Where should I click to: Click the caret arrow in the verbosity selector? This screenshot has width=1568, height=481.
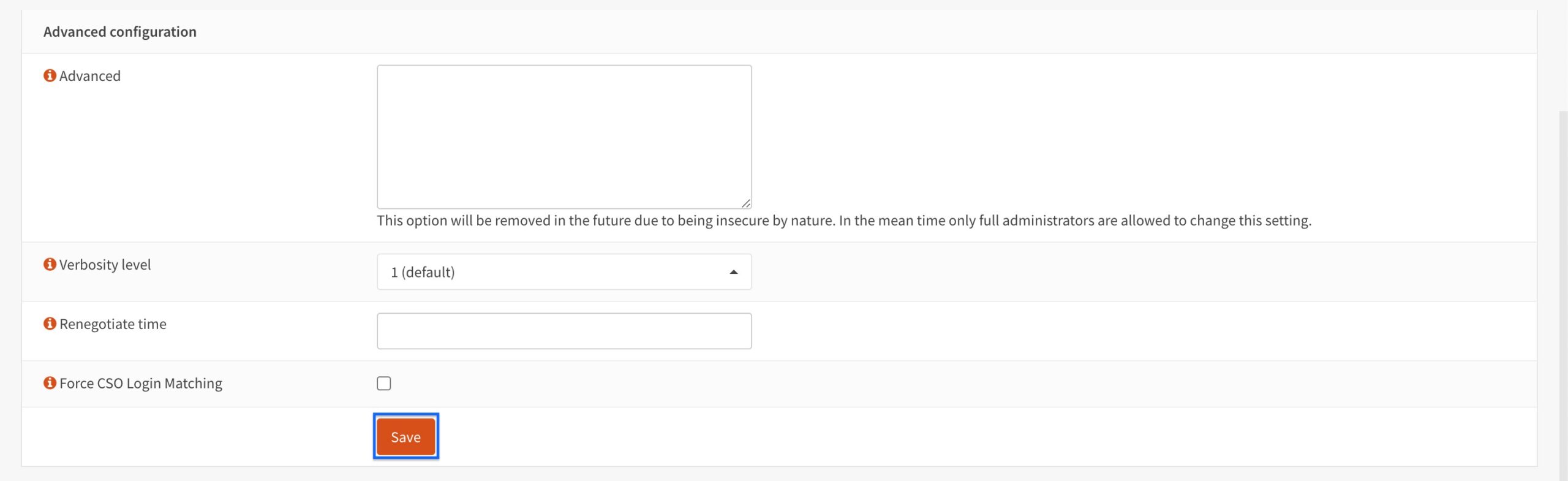733,272
